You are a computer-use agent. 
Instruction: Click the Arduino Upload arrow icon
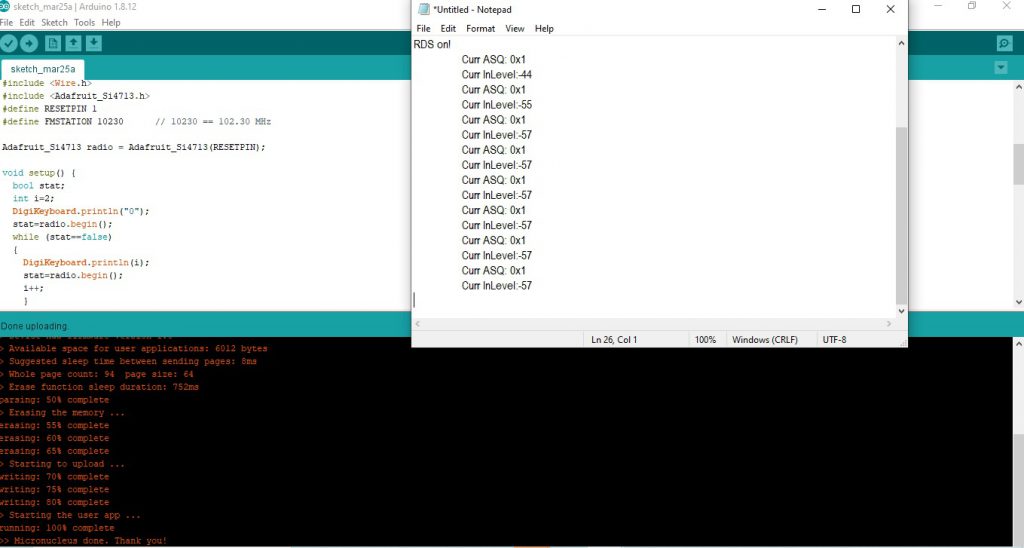(x=29, y=43)
